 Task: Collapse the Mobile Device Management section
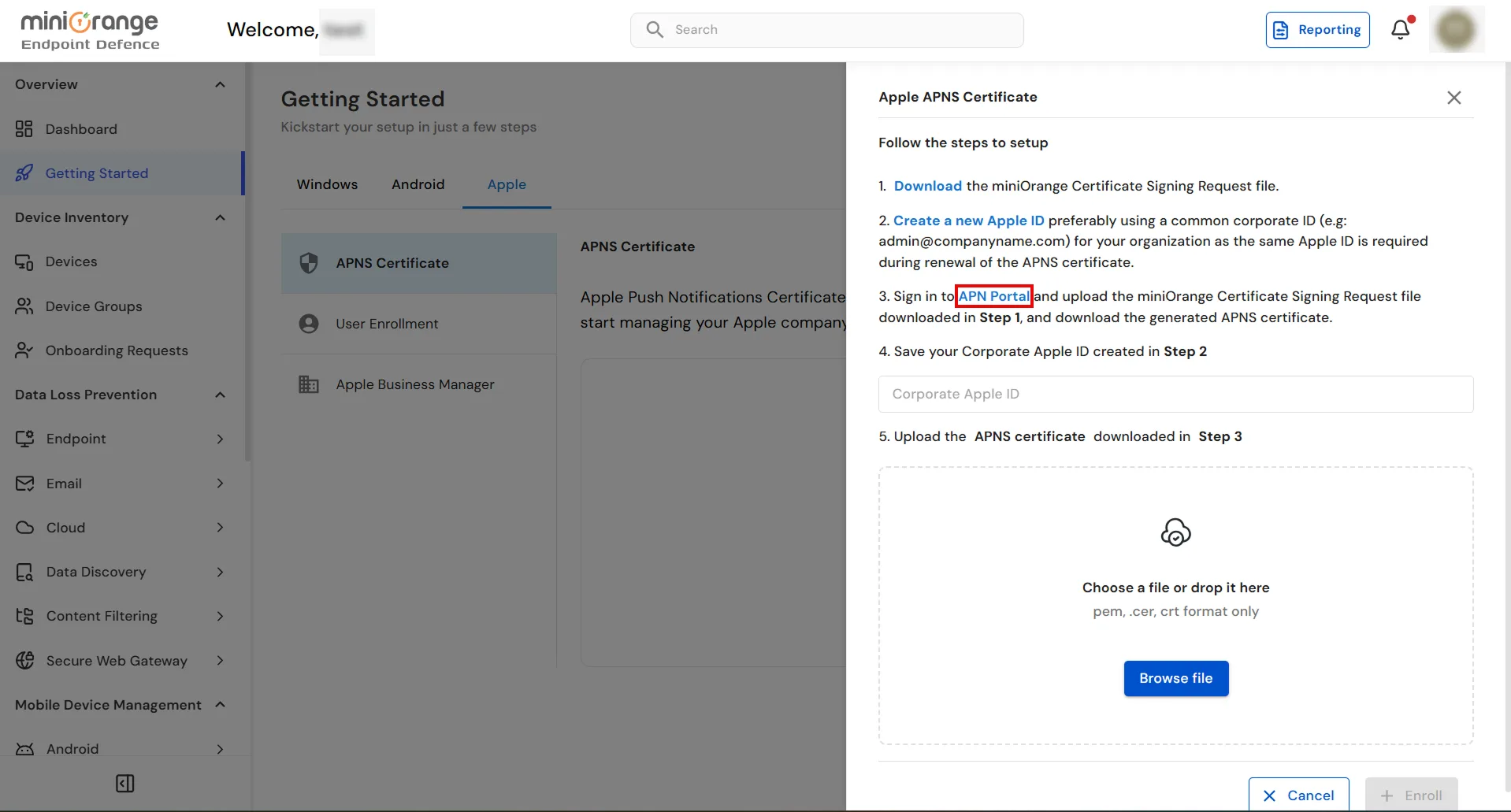coord(221,704)
